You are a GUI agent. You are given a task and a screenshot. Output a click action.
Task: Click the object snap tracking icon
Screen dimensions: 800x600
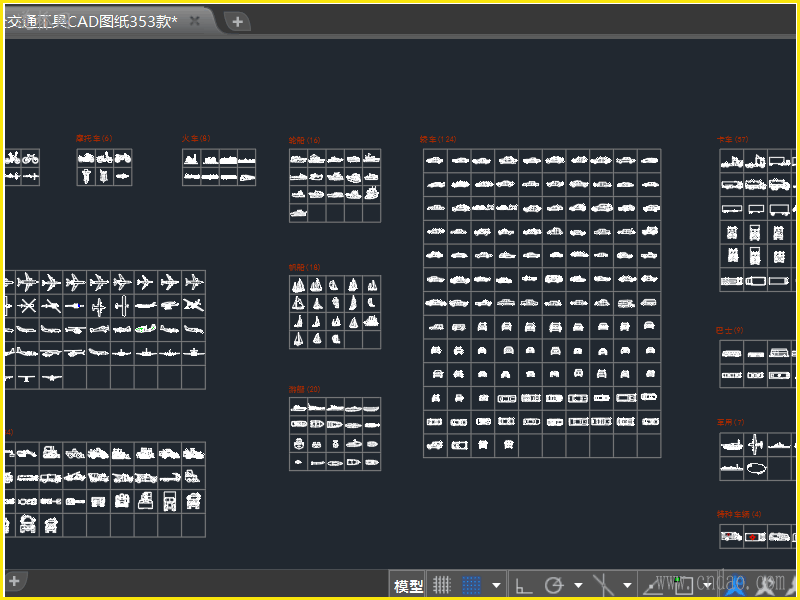652,585
